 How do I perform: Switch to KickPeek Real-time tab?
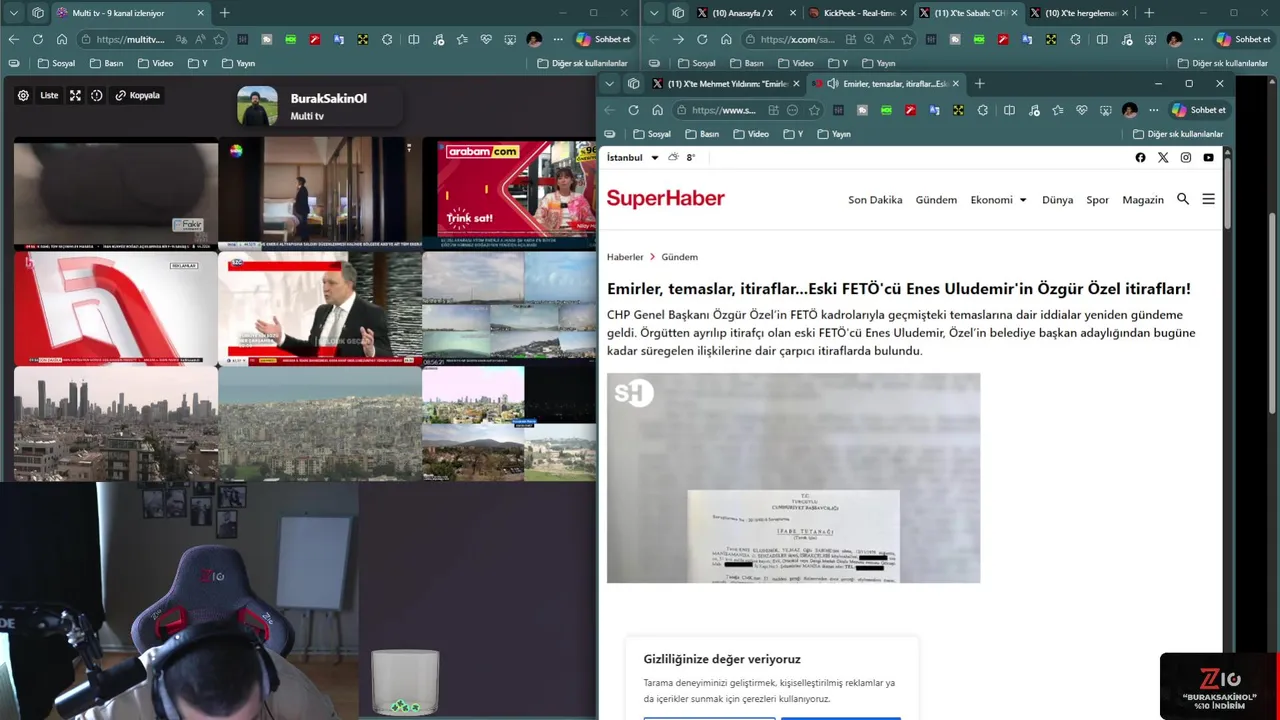pyautogui.click(x=857, y=13)
